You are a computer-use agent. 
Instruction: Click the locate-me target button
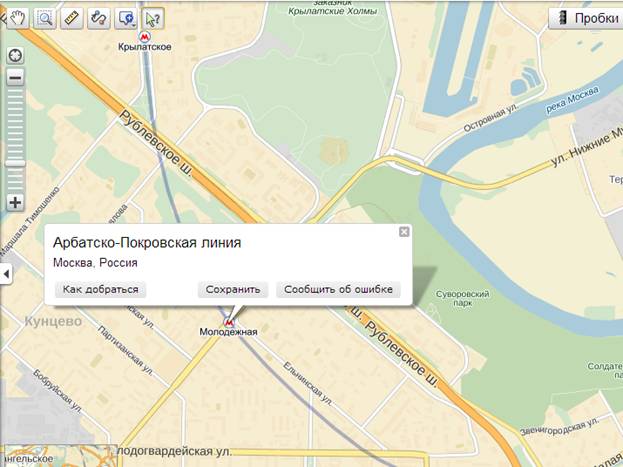(x=15, y=55)
